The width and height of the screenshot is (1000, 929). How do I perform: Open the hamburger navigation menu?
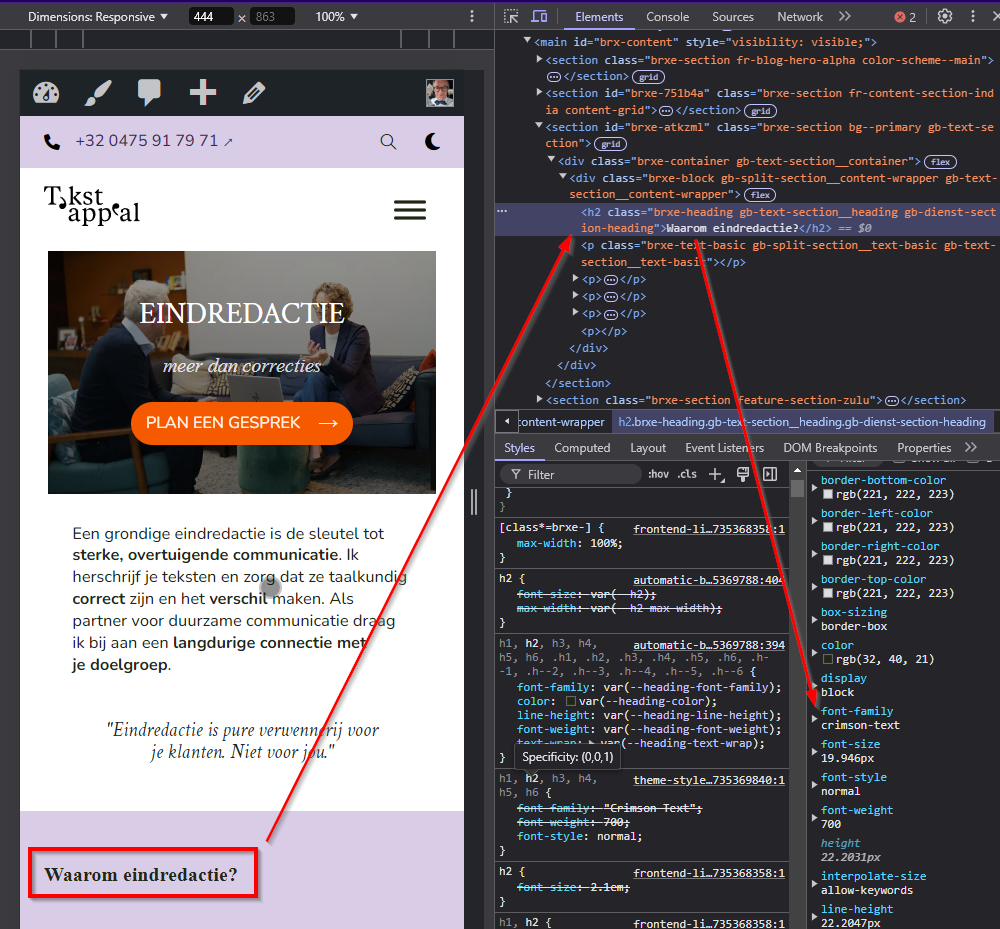410,210
